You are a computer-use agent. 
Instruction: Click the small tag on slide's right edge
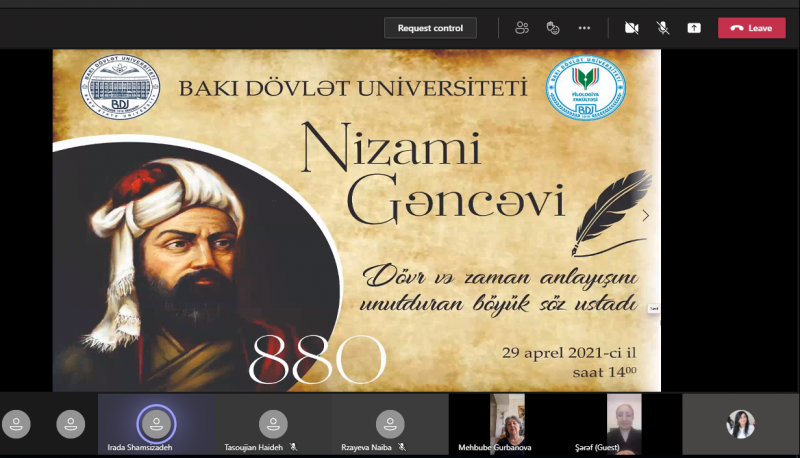654,309
